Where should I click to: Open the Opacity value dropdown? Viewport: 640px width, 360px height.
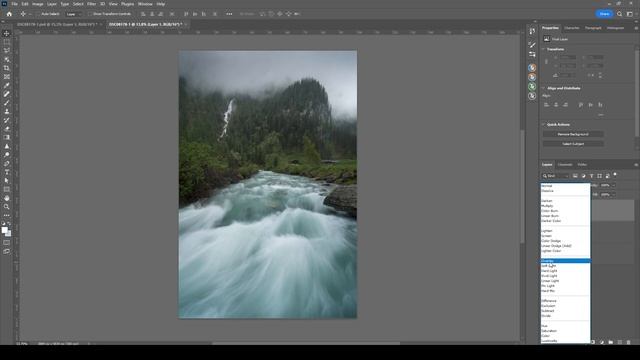click(x=613, y=185)
